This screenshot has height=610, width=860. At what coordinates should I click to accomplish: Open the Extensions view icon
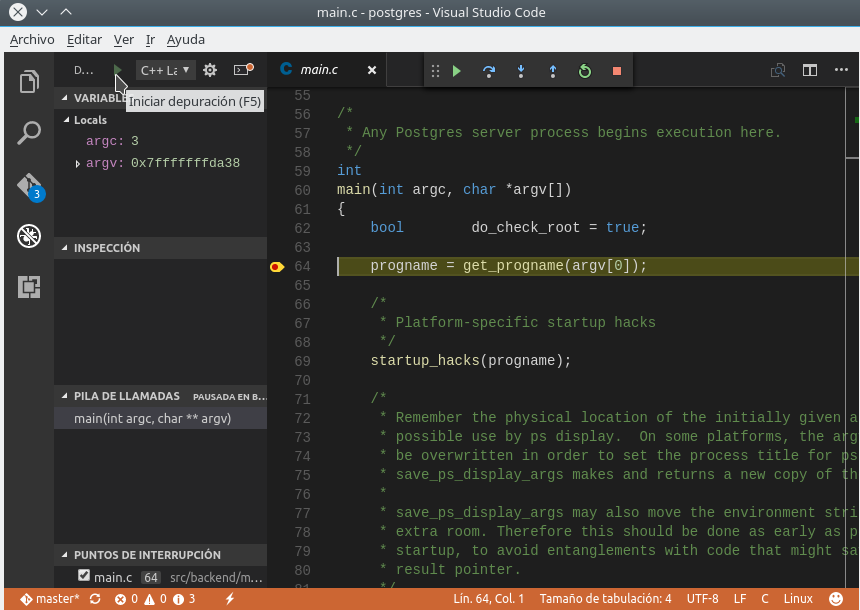point(29,287)
